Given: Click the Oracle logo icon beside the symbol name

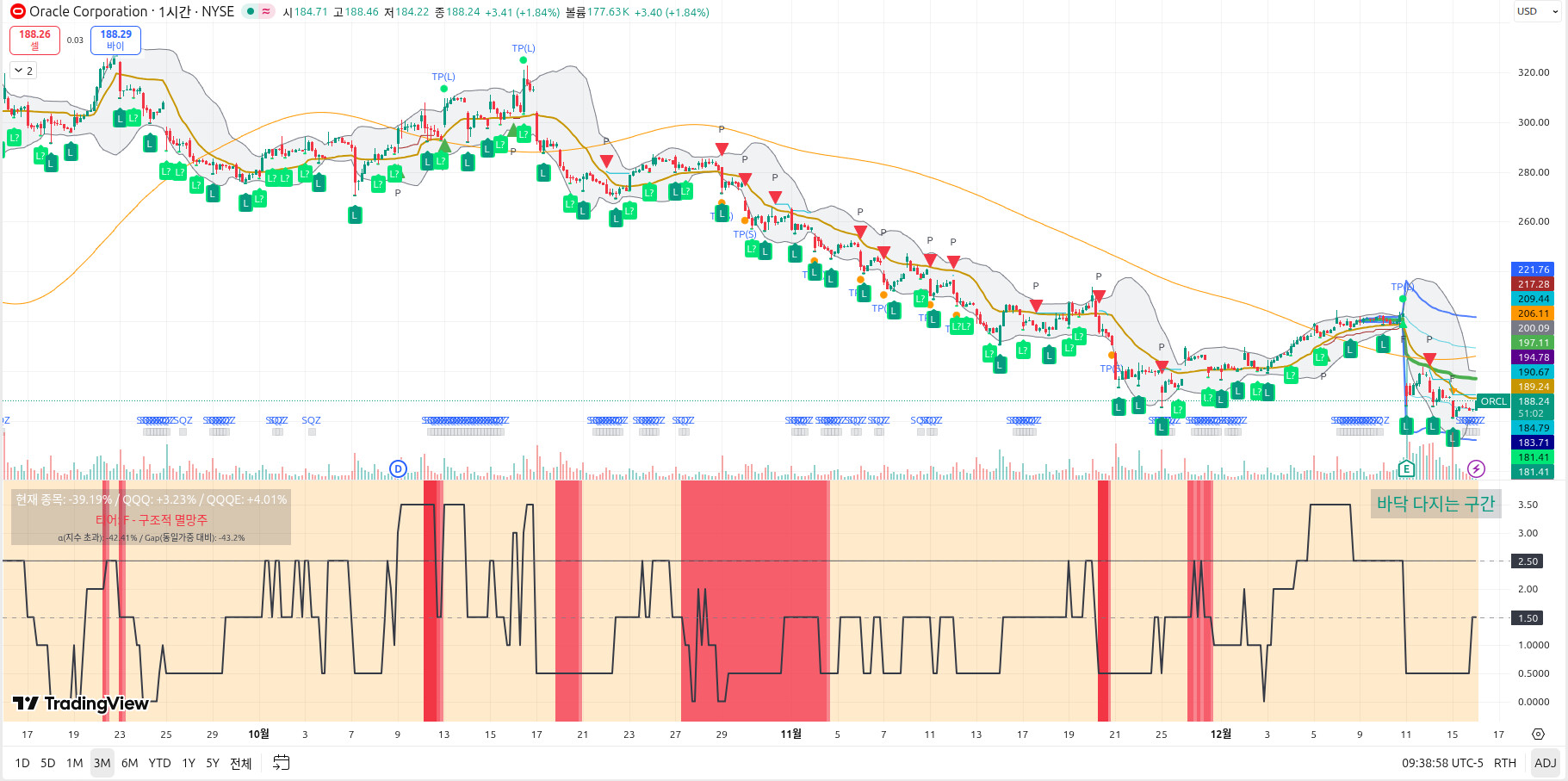Looking at the screenshot, I should (x=18, y=11).
